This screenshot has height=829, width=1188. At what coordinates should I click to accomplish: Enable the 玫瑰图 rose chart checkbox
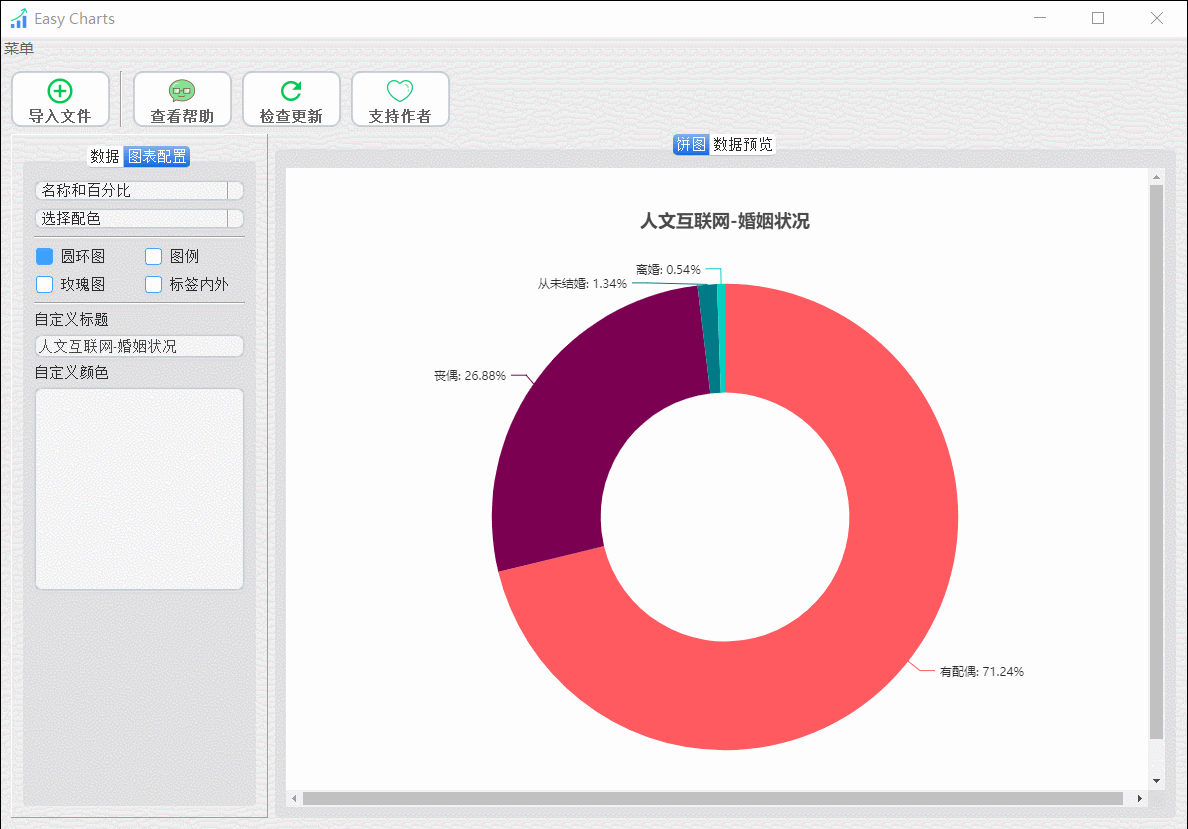[45, 284]
